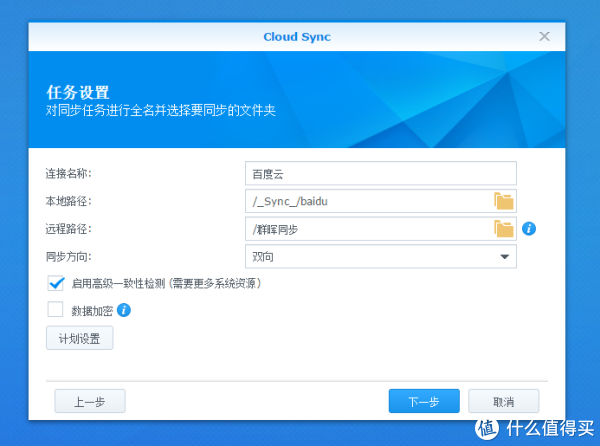Click info icon beside remote path
This screenshot has height=446, width=600.
pos(529,229)
